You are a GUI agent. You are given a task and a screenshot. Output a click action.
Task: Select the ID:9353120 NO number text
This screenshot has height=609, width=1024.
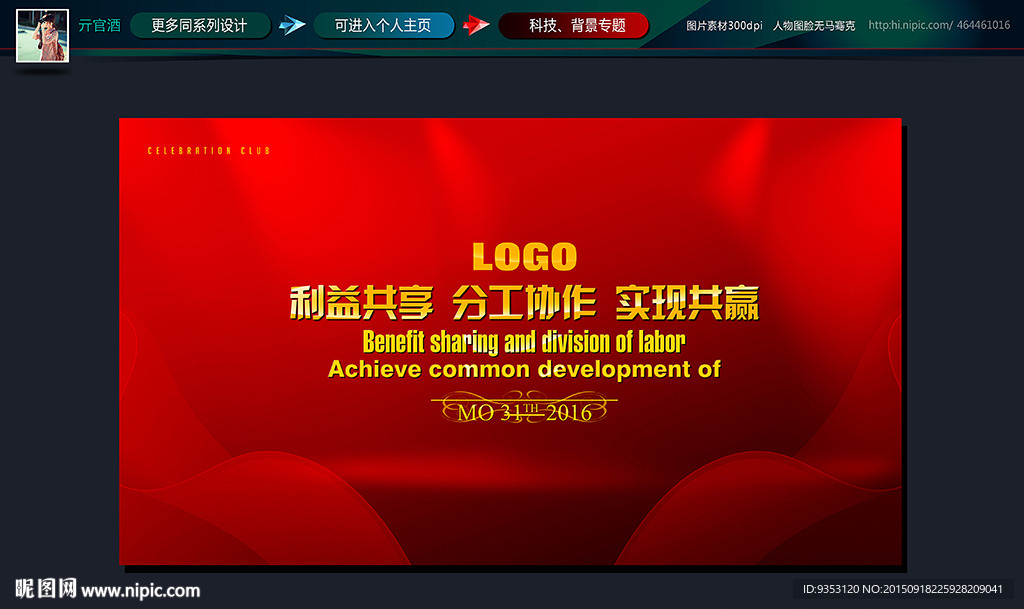tap(903, 589)
